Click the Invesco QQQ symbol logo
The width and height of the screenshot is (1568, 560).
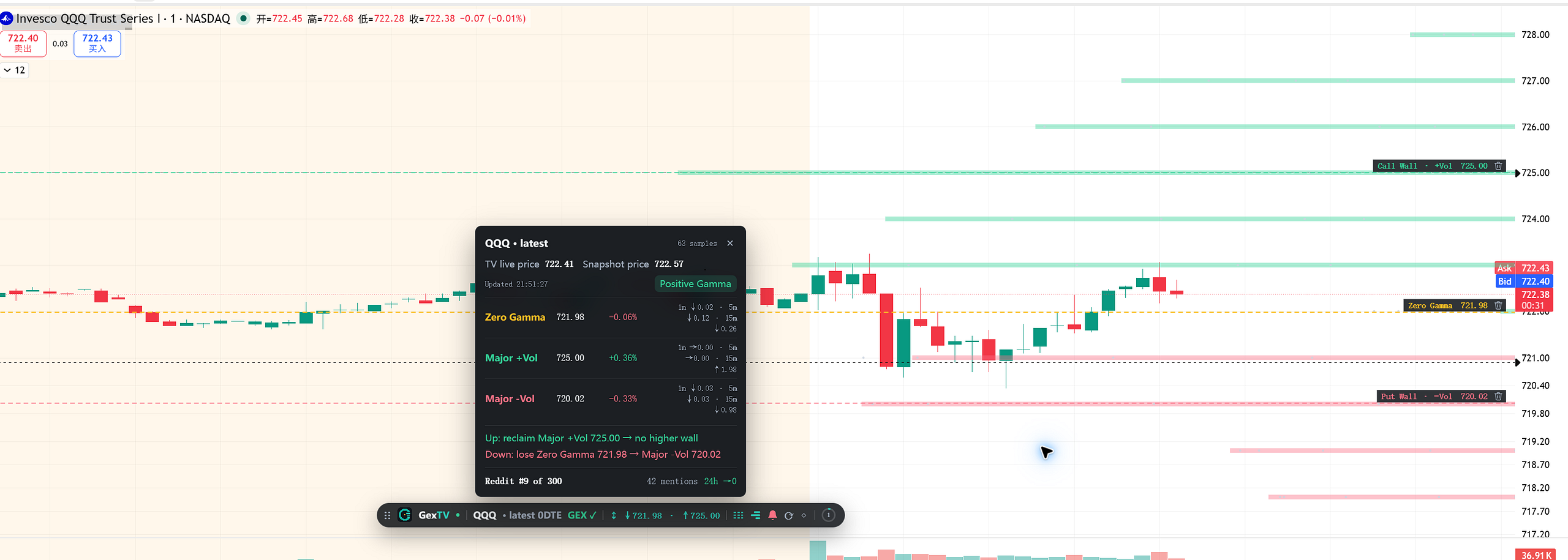coord(7,19)
